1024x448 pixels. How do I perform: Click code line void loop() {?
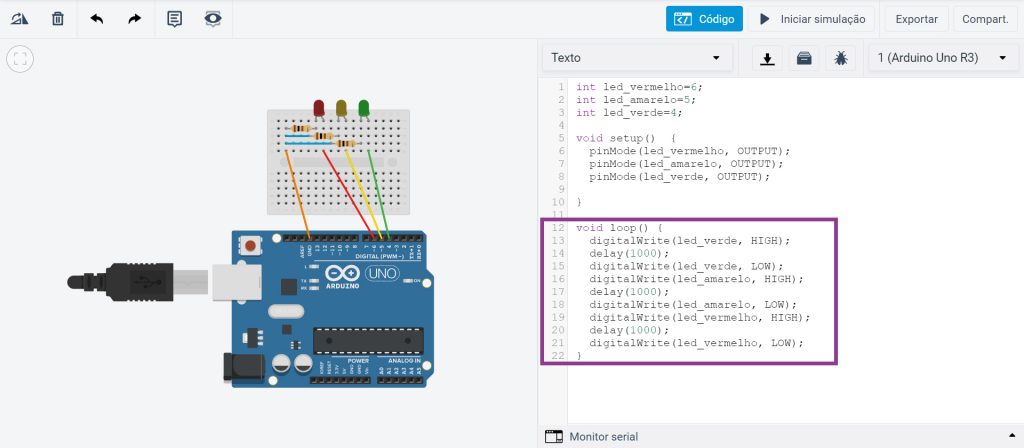tap(620, 228)
